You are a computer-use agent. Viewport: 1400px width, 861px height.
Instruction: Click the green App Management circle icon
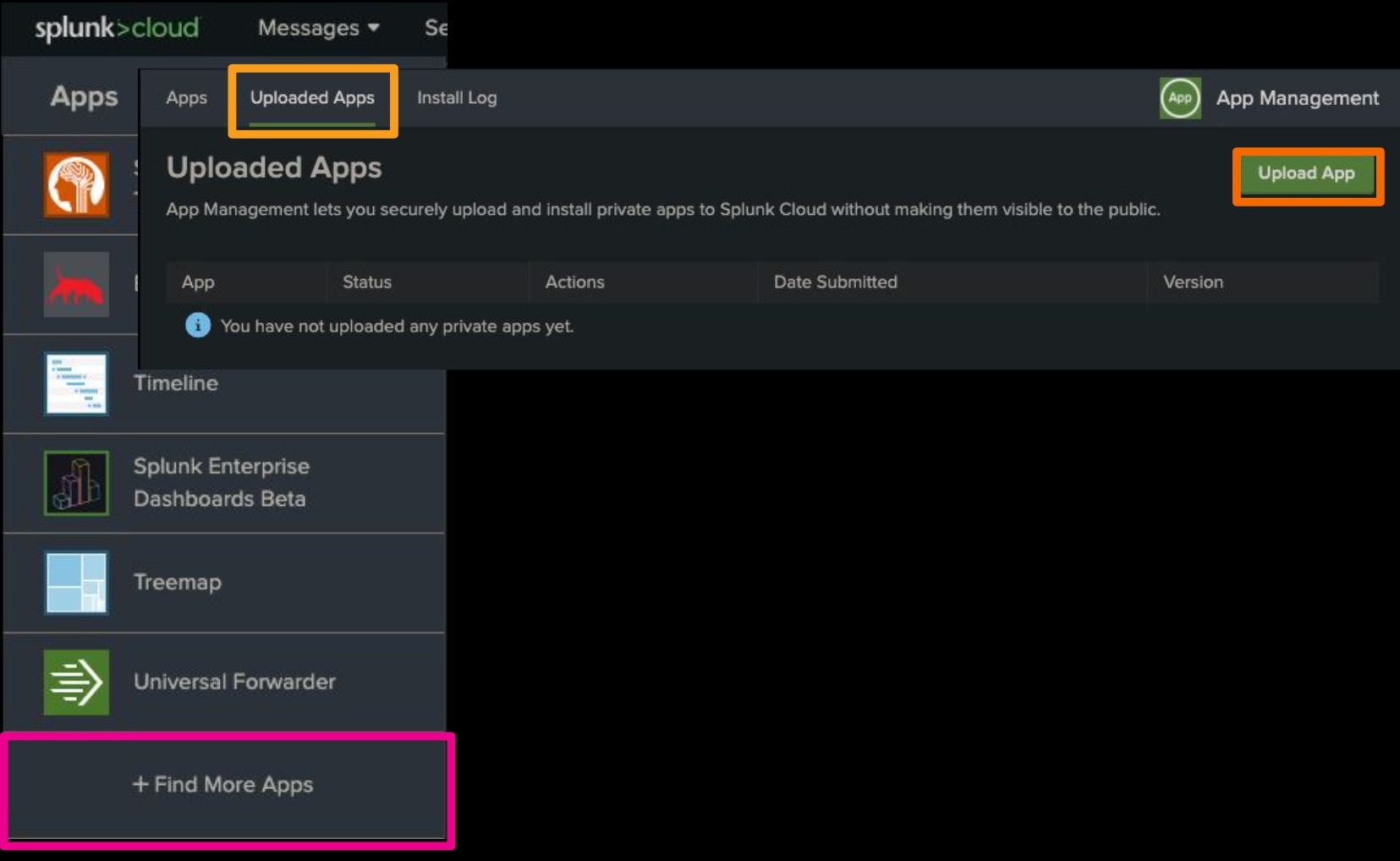(x=1180, y=98)
